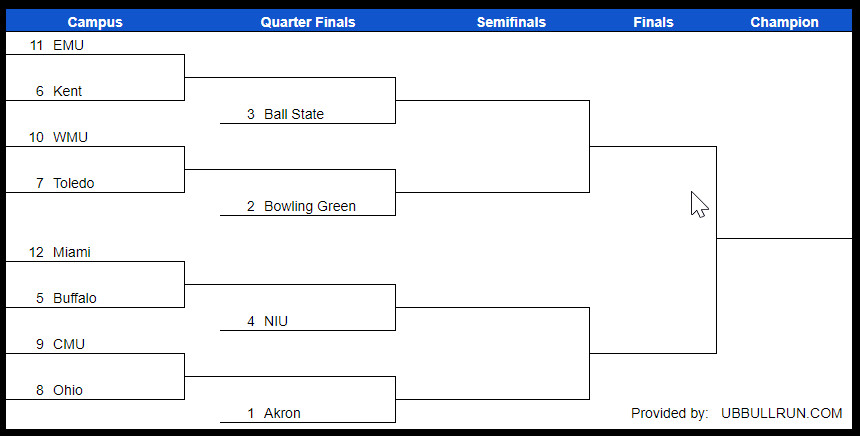Viewport: 860px width, 436px height.
Task: Click the Provided by label
Action: (x=669, y=413)
